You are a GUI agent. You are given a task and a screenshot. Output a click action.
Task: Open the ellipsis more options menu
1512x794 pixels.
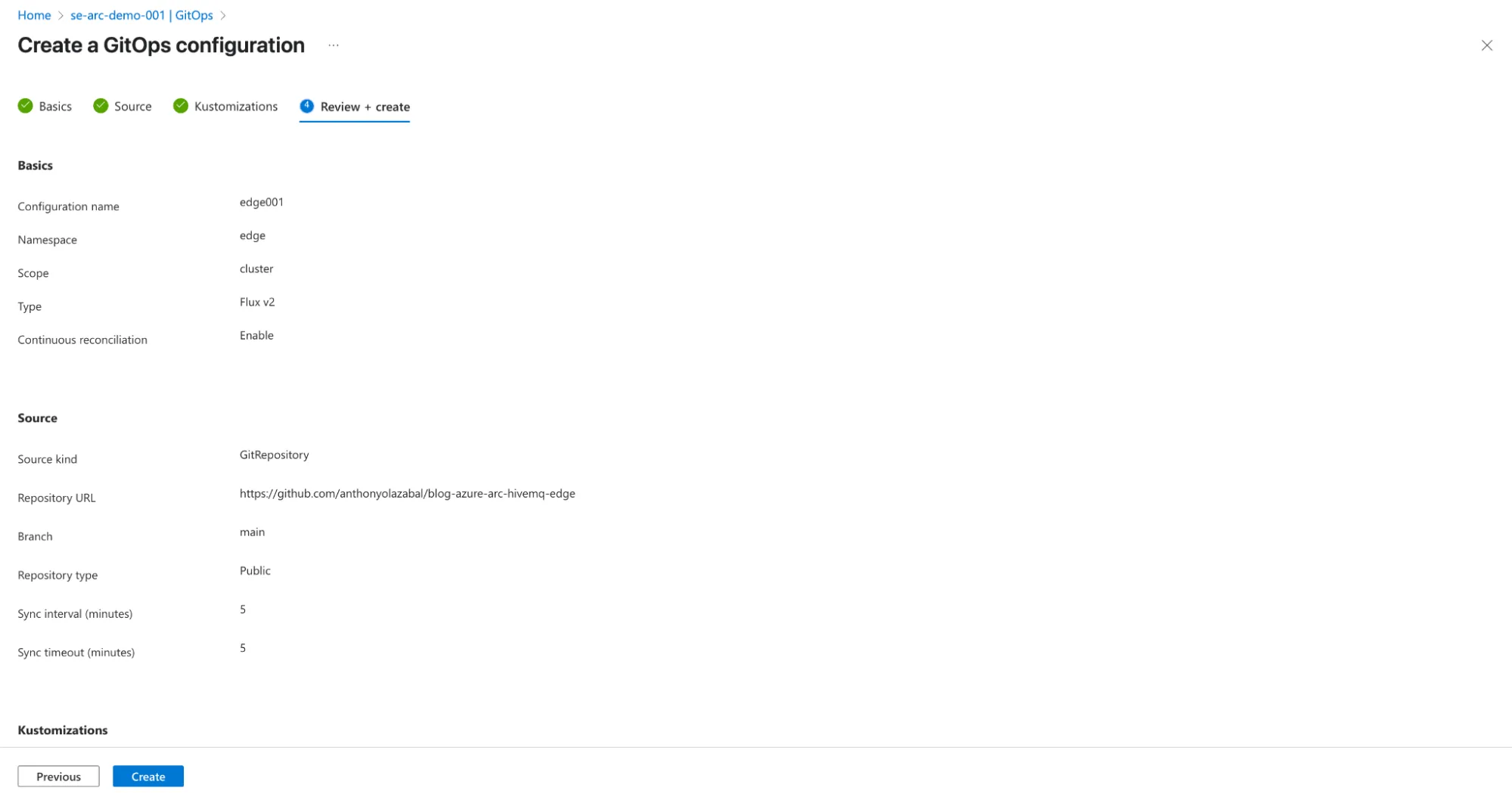[x=334, y=45]
